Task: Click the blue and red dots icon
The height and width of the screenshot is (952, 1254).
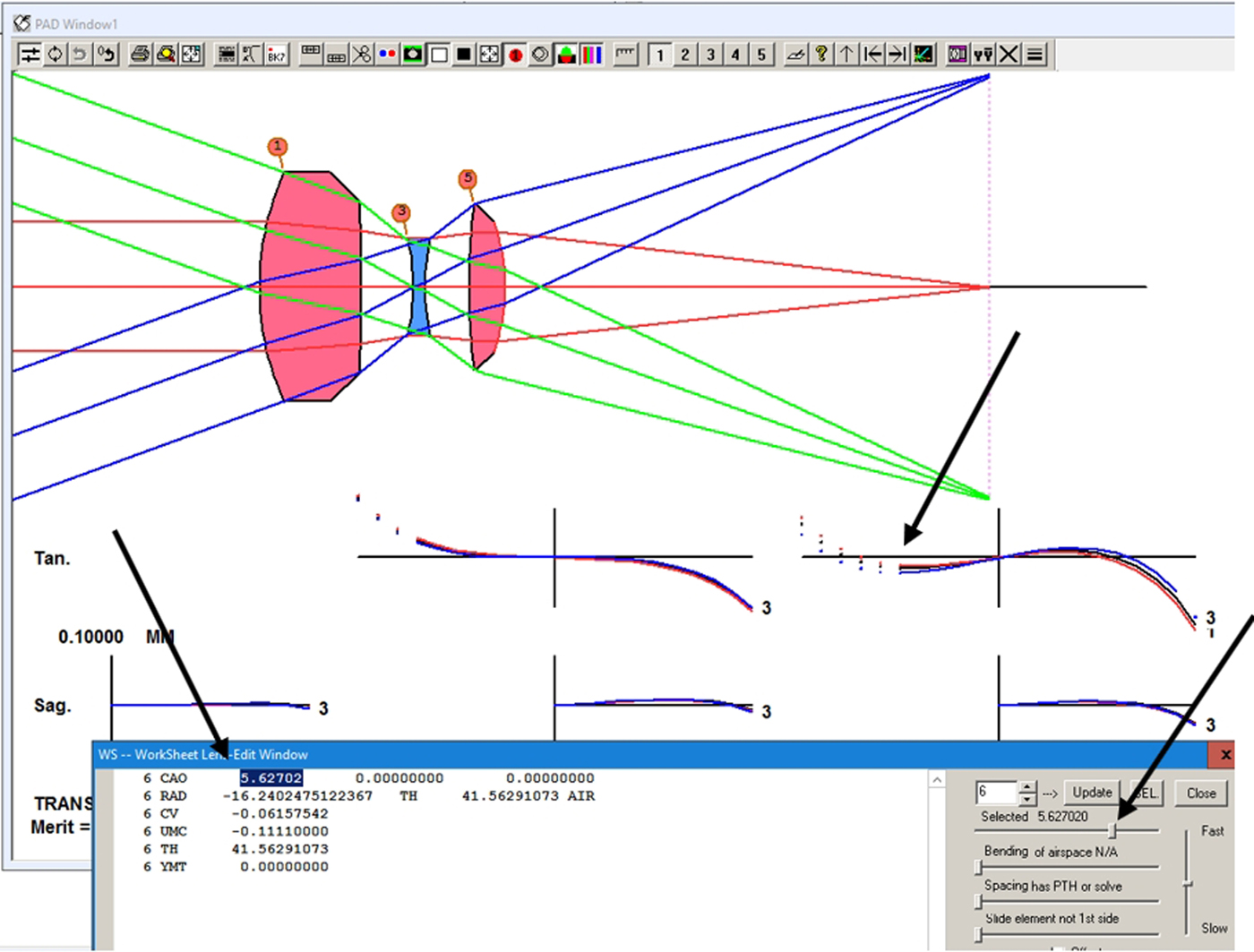Action: 387,55
